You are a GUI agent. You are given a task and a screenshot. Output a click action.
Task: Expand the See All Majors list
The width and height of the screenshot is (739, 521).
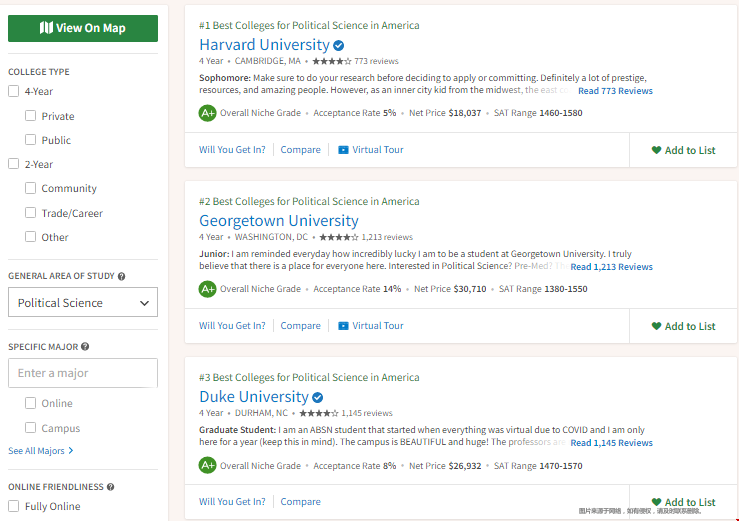41,451
